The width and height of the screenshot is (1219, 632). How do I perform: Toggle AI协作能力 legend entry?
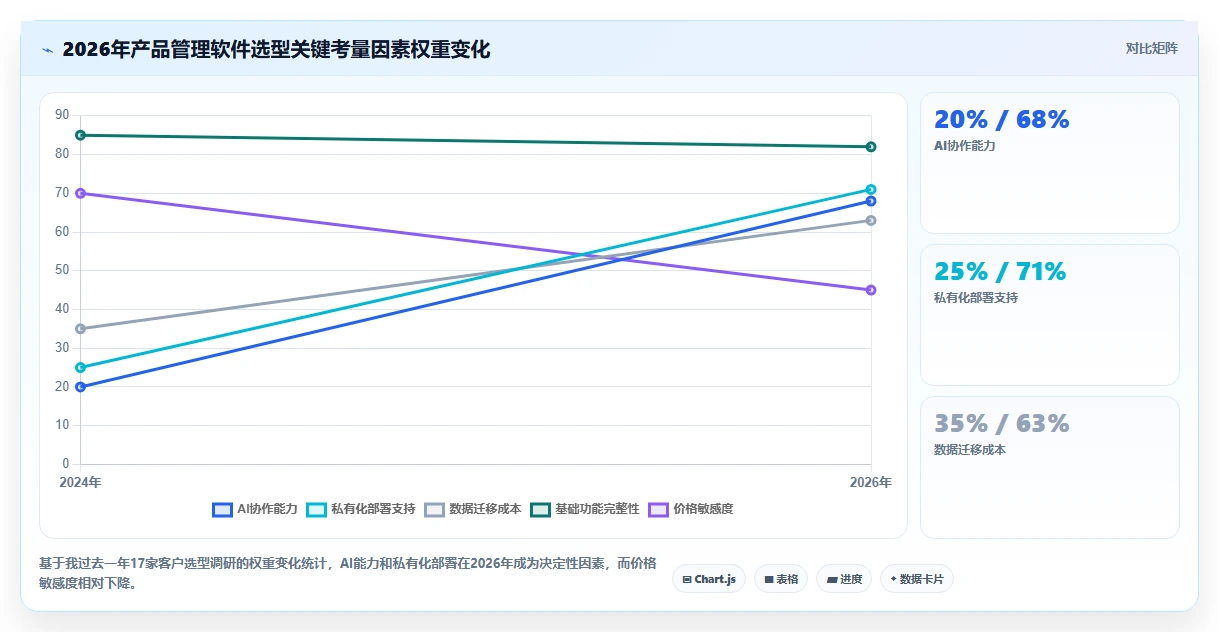click(255, 509)
